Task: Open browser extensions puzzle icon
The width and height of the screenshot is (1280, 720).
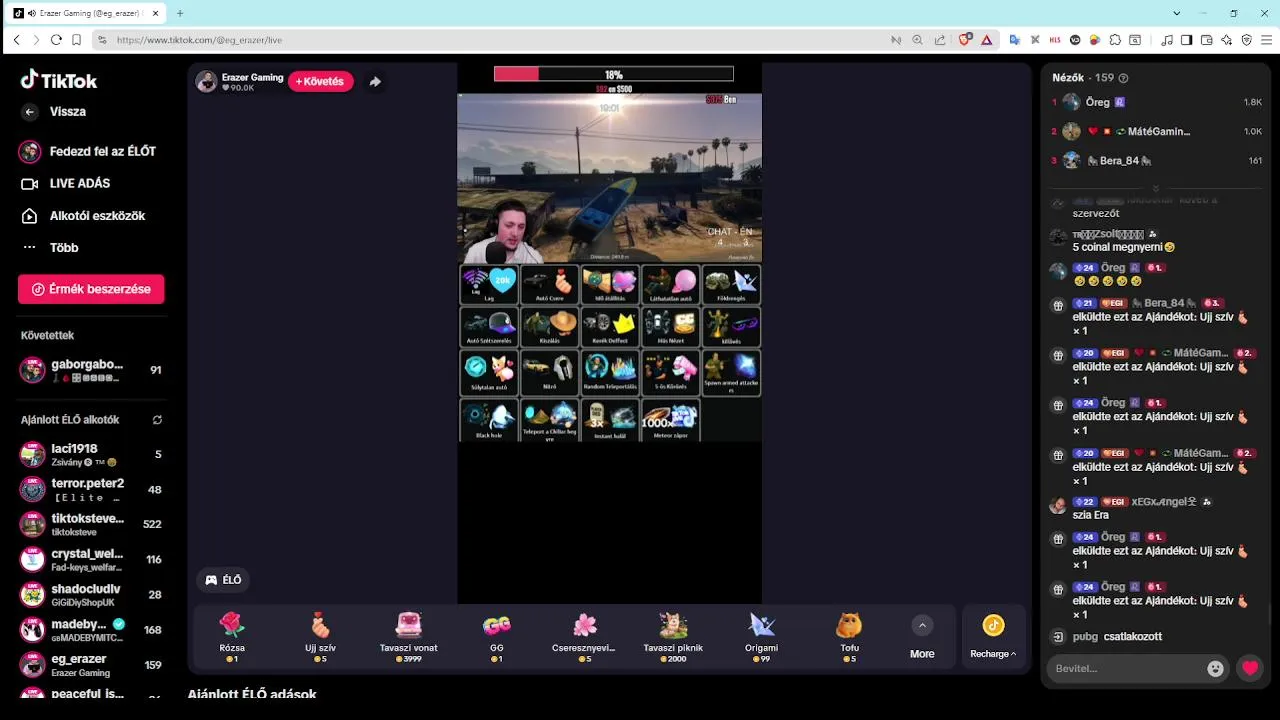Action: pos(1115,40)
